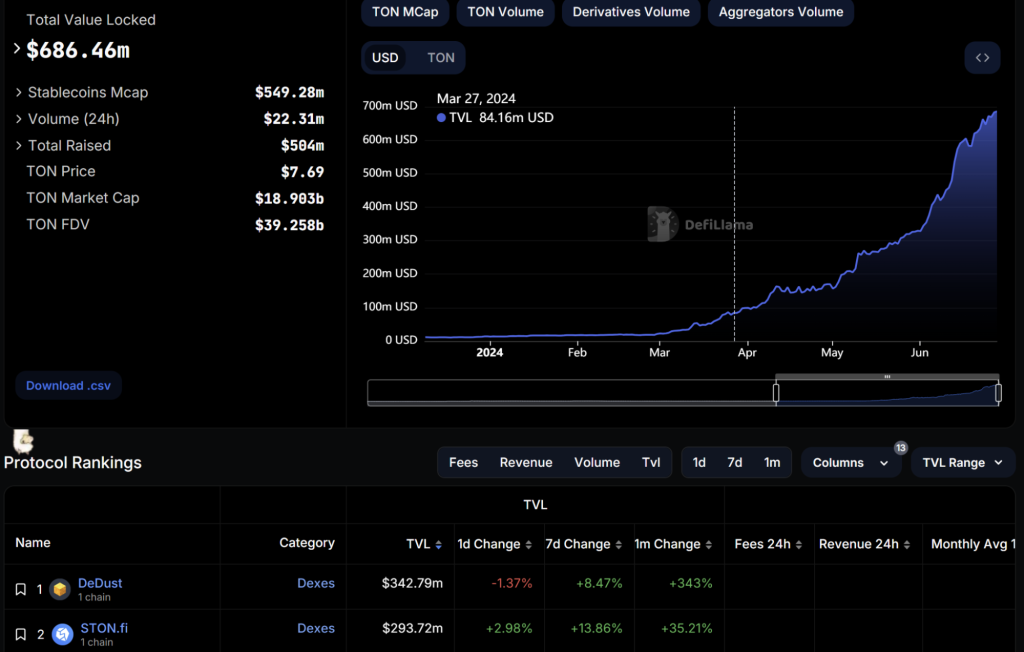Bookmark the STON.fi protocol row

pos(21,635)
